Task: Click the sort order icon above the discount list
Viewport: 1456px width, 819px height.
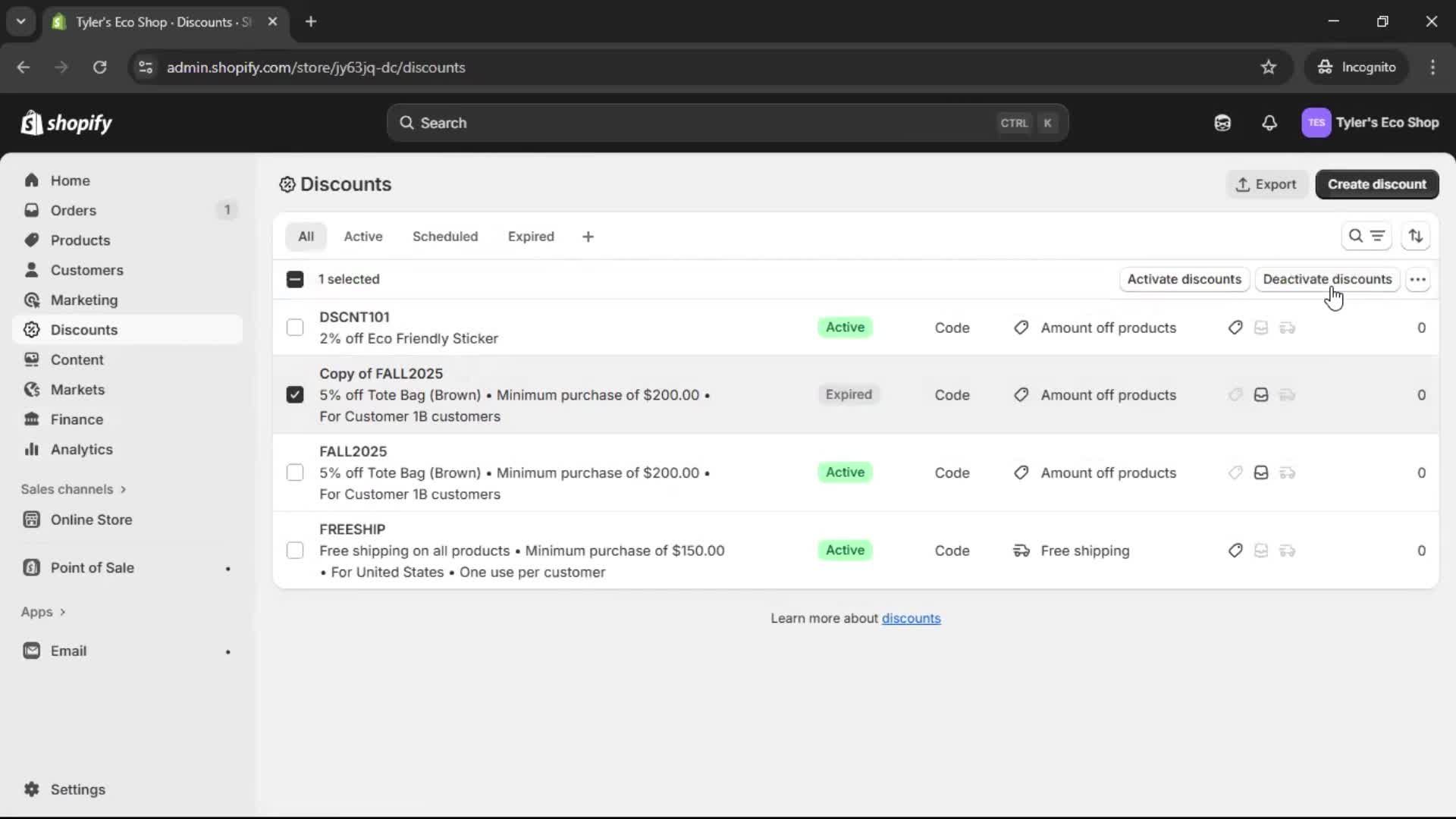Action: (1417, 236)
